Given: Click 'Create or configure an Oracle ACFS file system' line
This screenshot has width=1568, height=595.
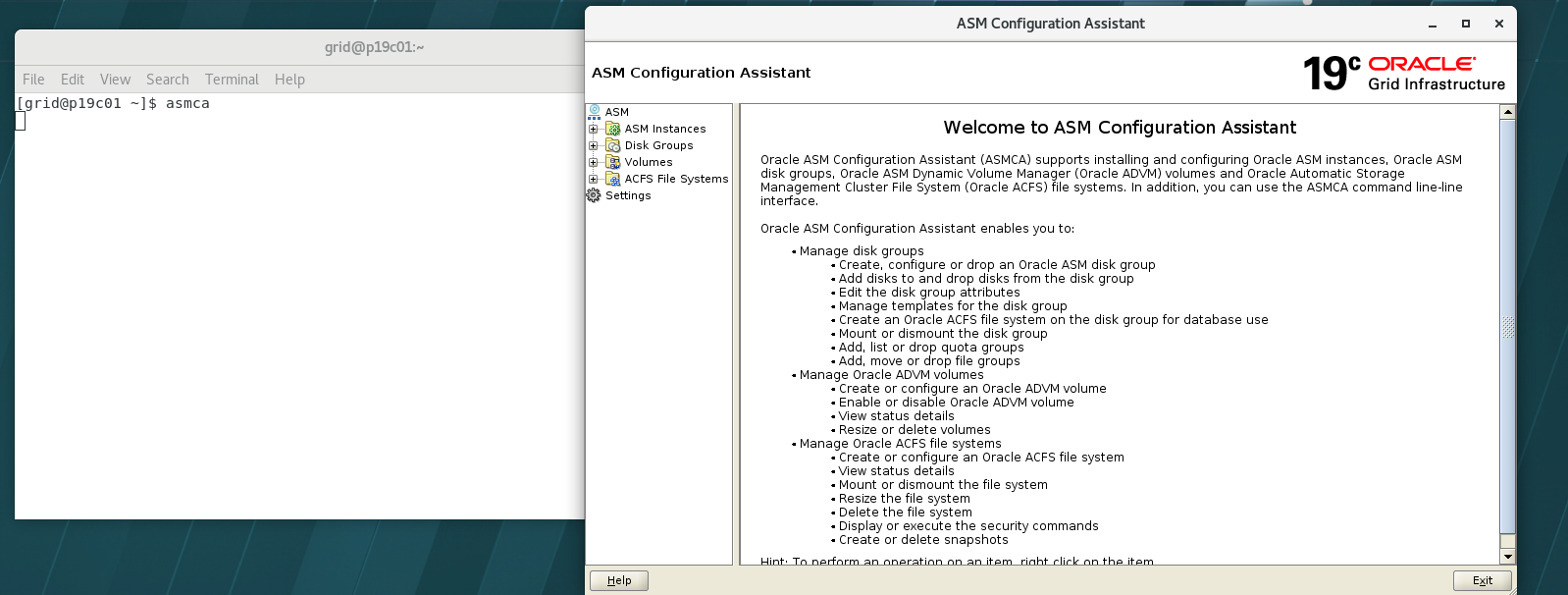Looking at the screenshot, I should tap(981, 458).
